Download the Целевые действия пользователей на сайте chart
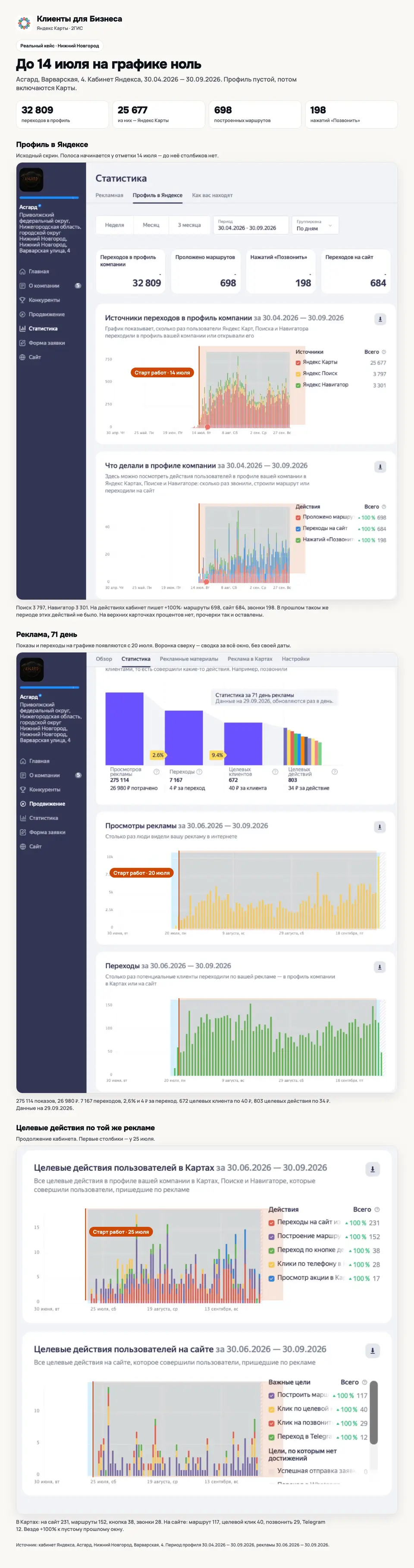This screenshot has height=1568, width=414. point(373,1351)
